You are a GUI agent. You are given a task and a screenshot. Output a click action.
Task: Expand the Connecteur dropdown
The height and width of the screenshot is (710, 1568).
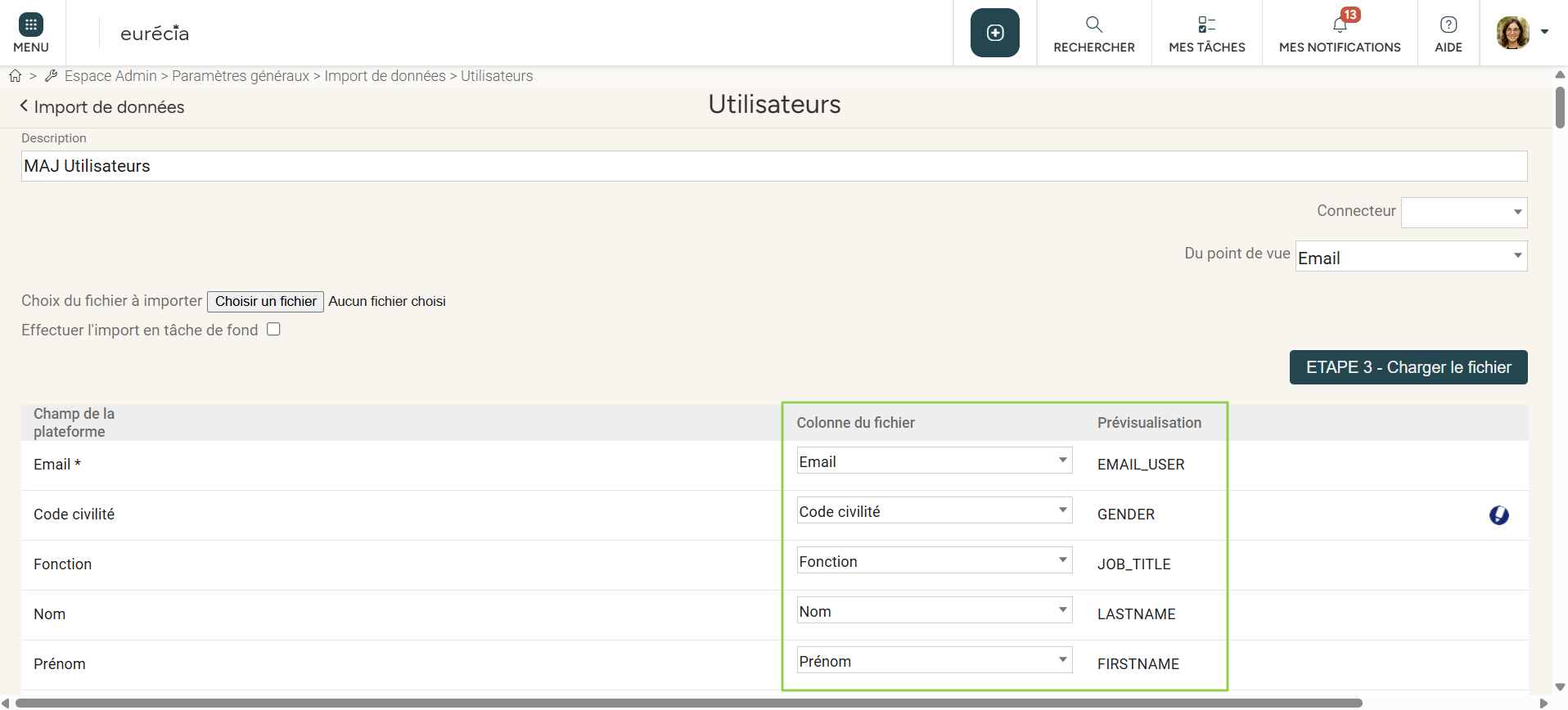coord(1463,213)
